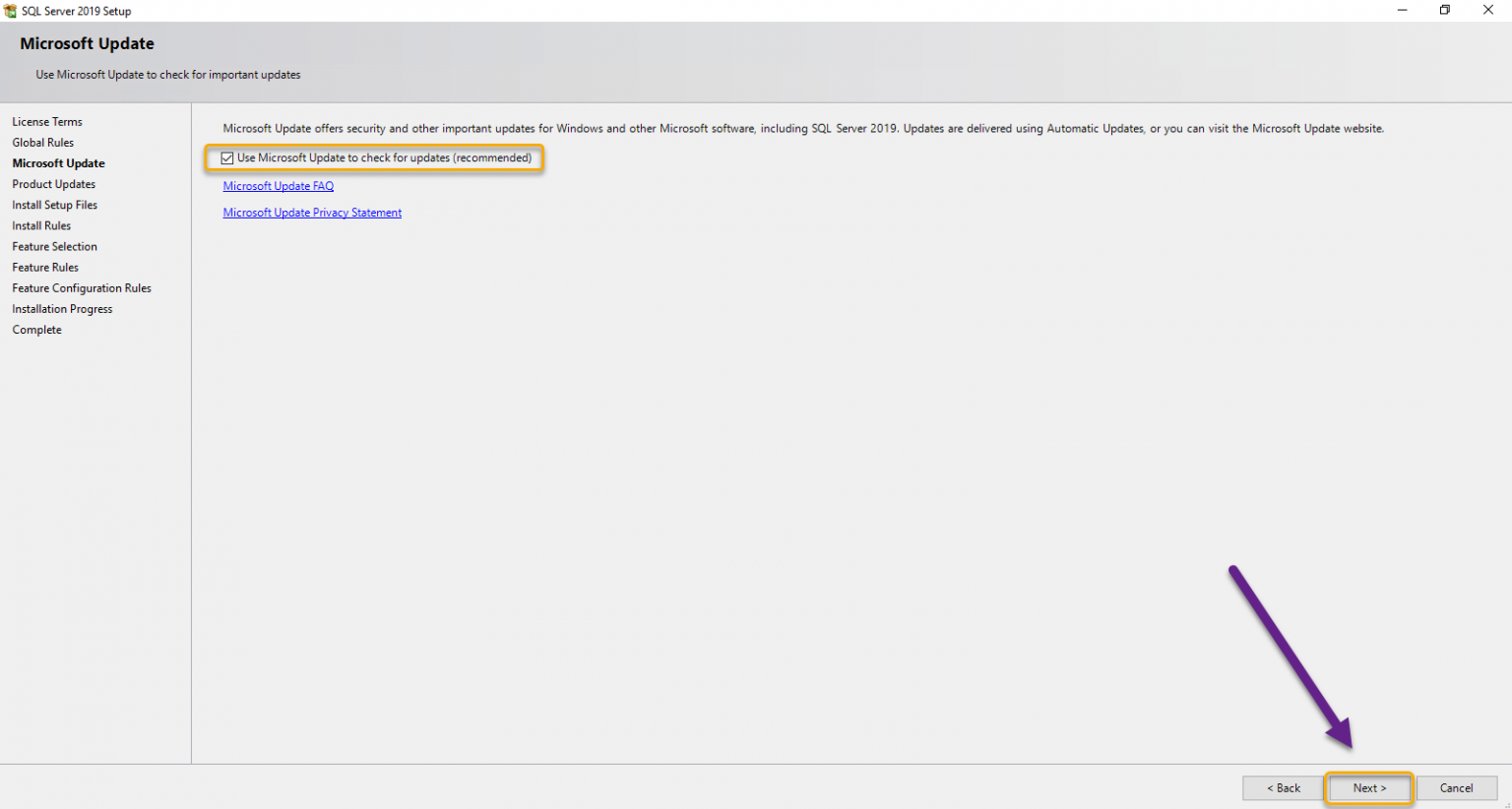Select Global Rules in the sidebar
Viewport: 1512px width, 809px height.
[42, 142]
